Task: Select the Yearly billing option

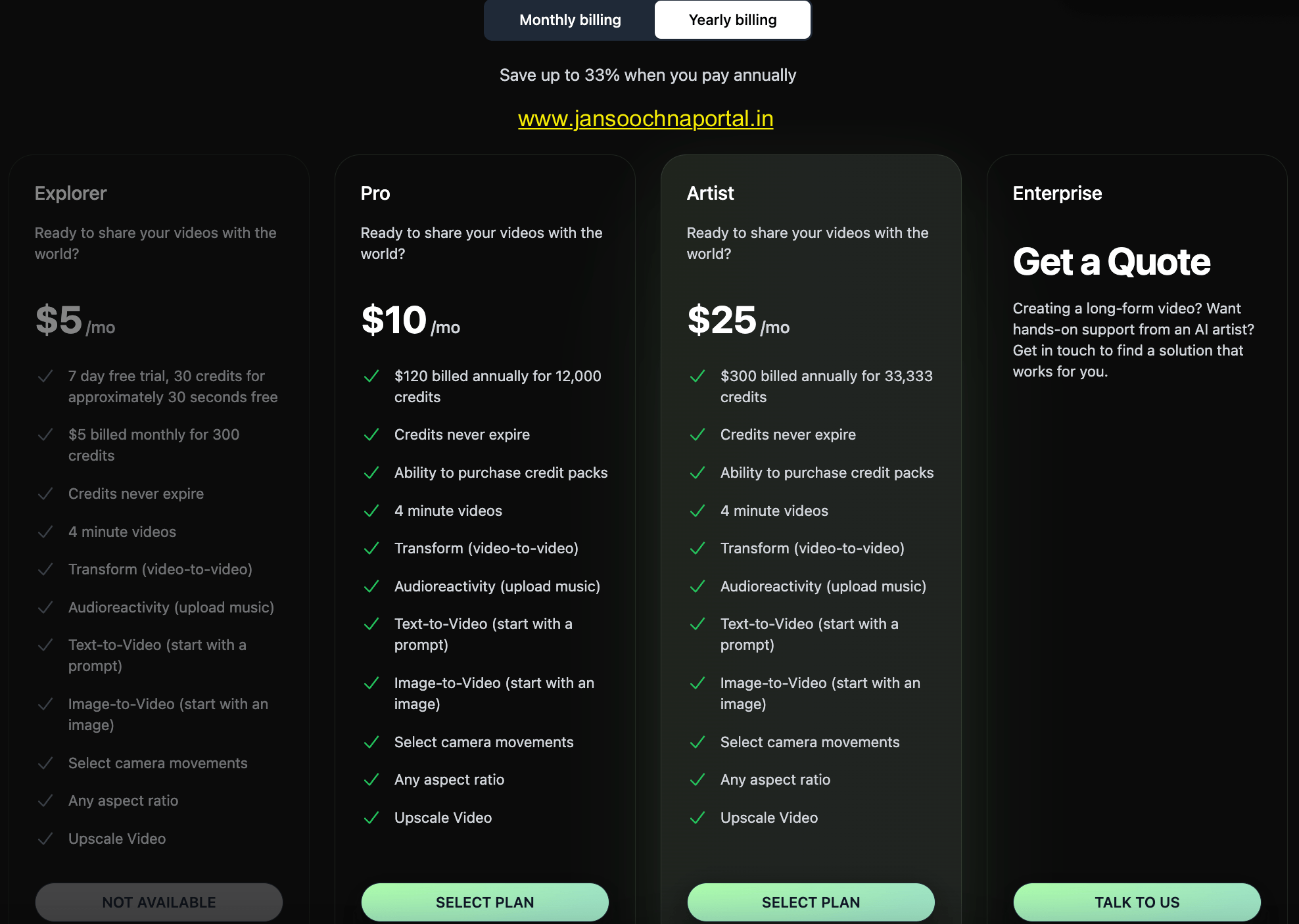Action: click(732, 20)
